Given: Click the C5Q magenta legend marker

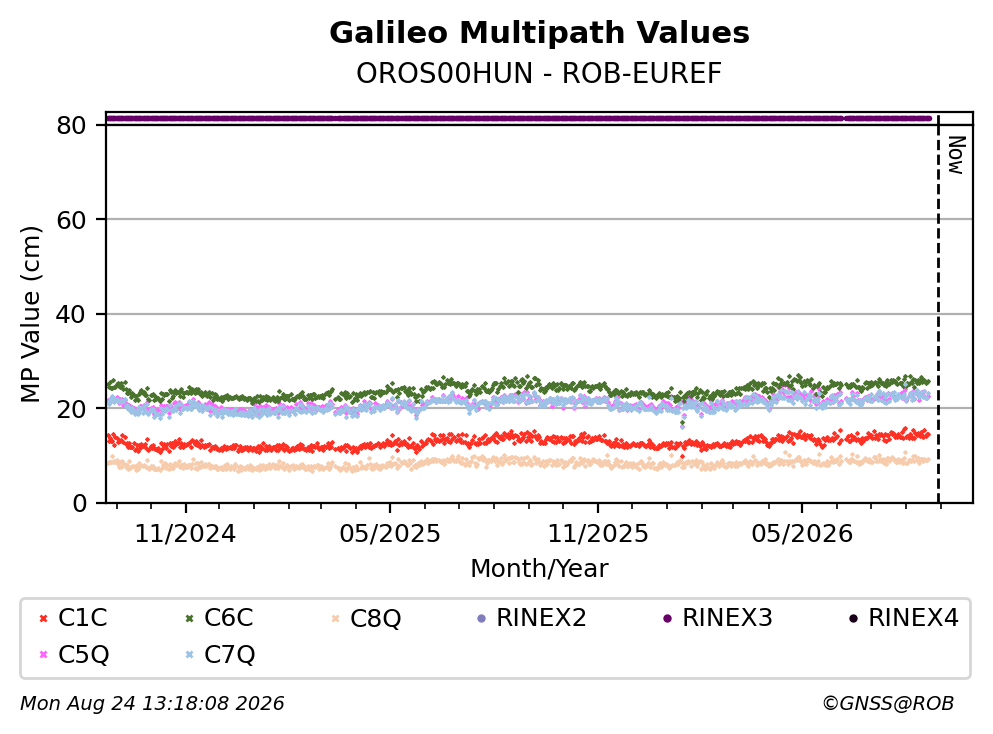Looking at the screenshot, I should pos(43,655).
